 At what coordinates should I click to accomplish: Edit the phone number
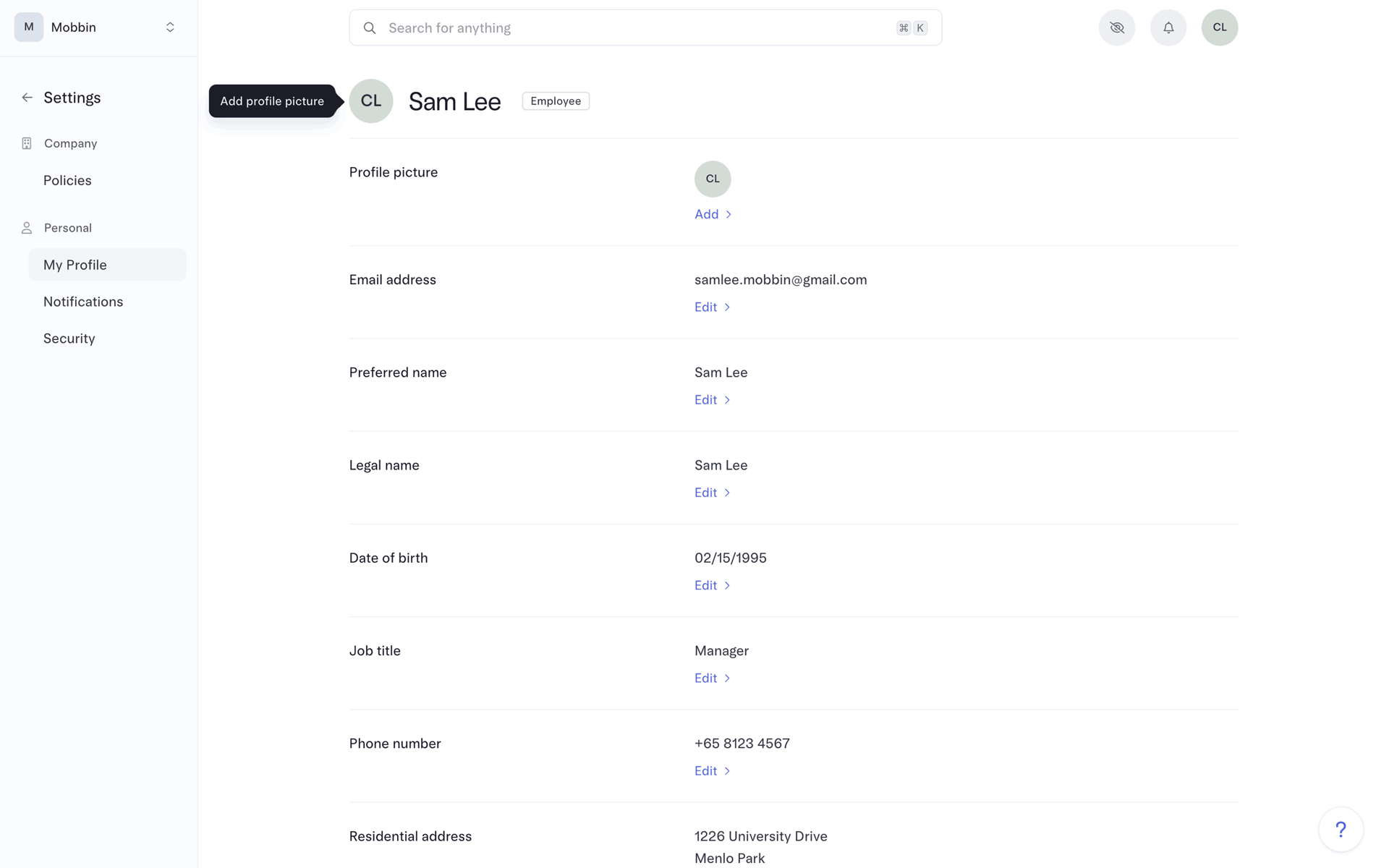(713, 771)
